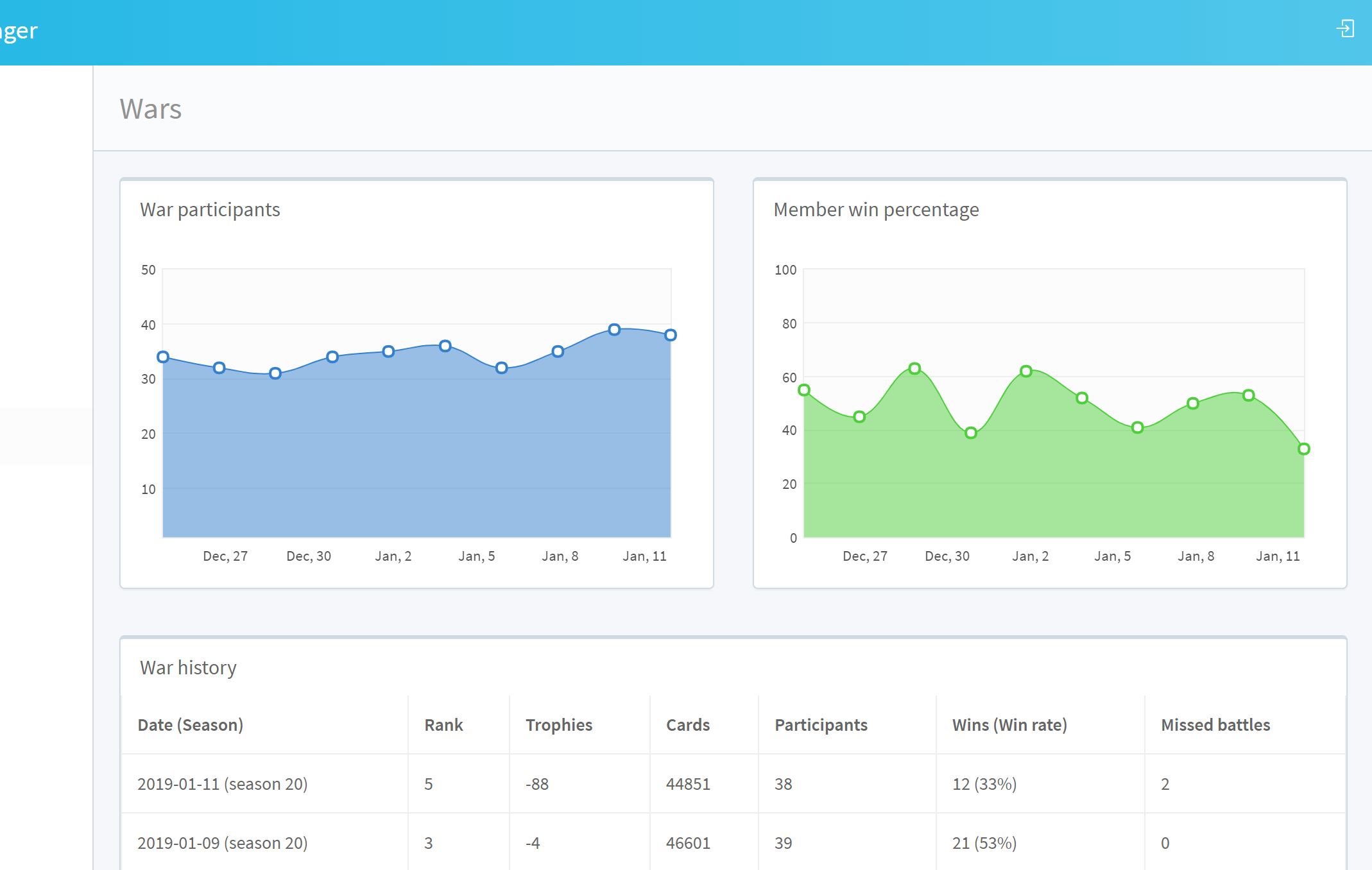Click the Date (Season) column header

coord(190,725)
